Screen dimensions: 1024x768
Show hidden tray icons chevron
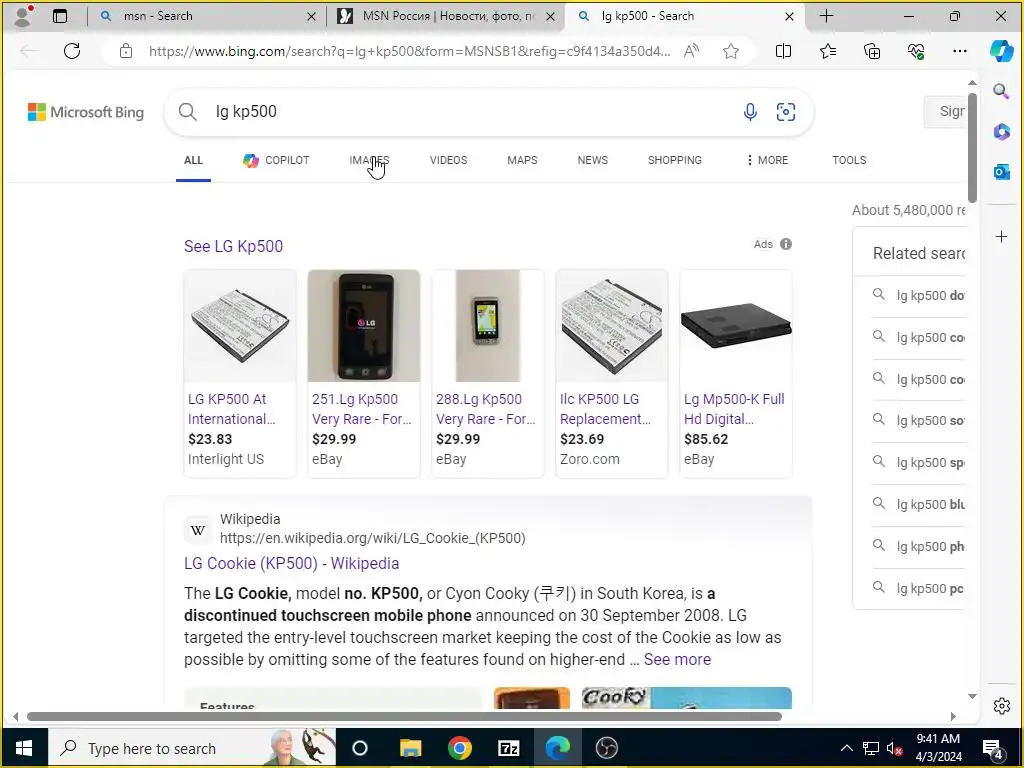tap(846, 748)
